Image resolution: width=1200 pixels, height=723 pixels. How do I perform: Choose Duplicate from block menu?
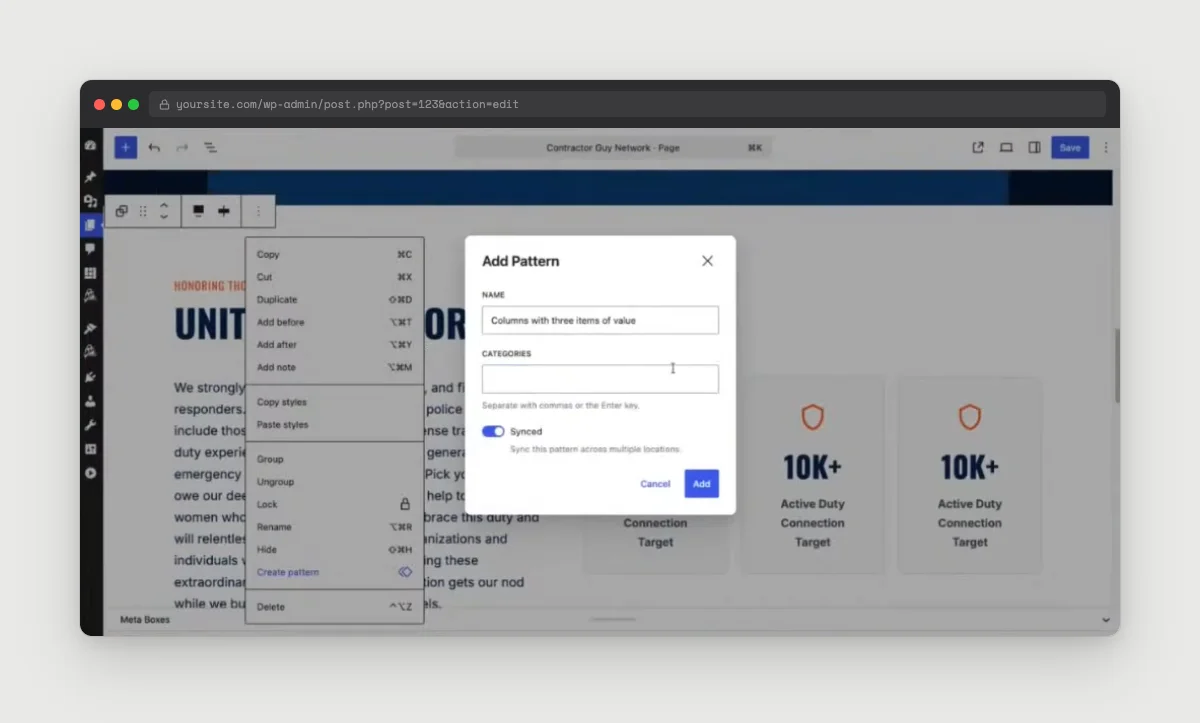(335, 300)
